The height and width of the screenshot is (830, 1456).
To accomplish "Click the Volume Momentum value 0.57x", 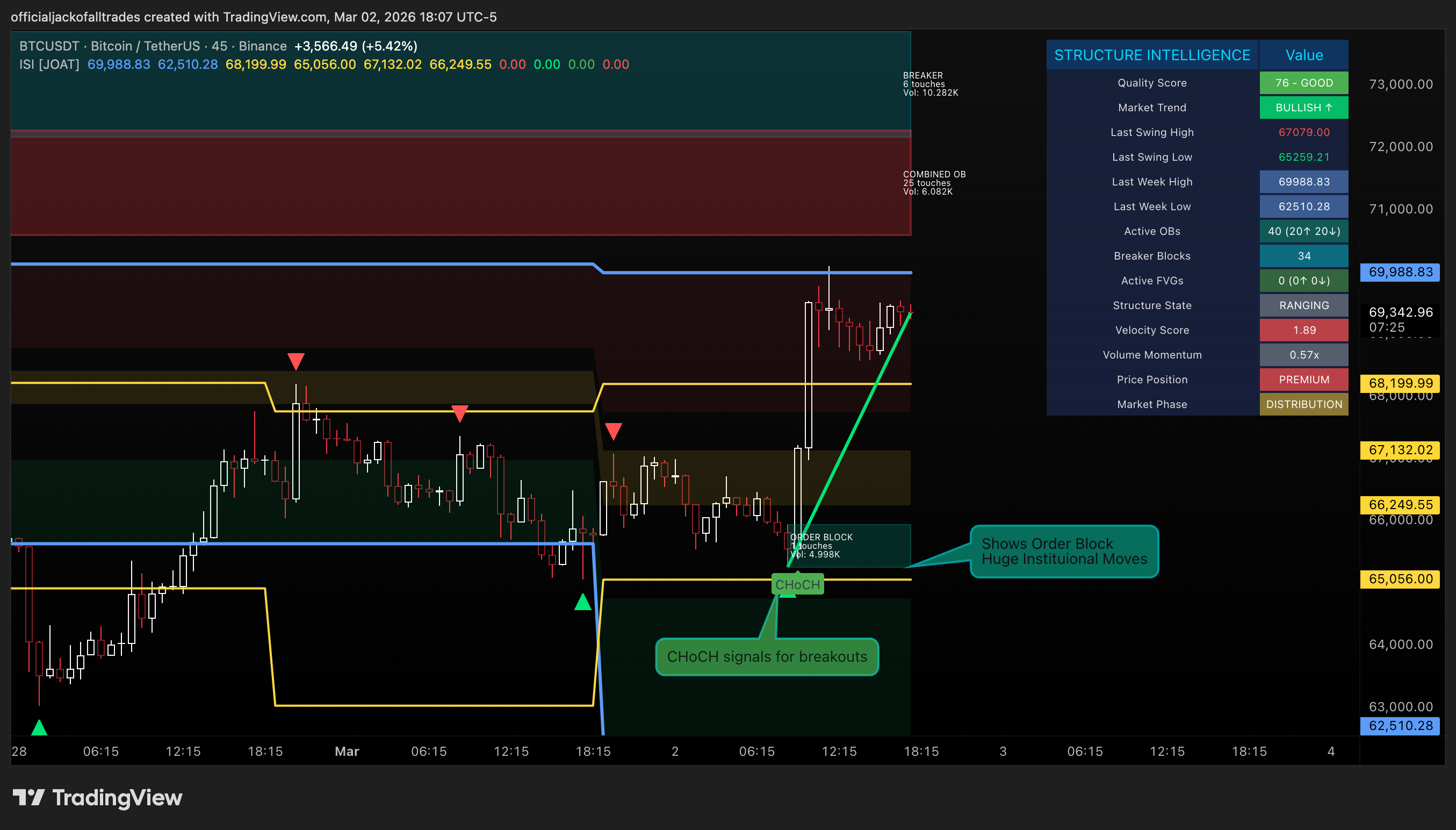I will (1304, 355).
